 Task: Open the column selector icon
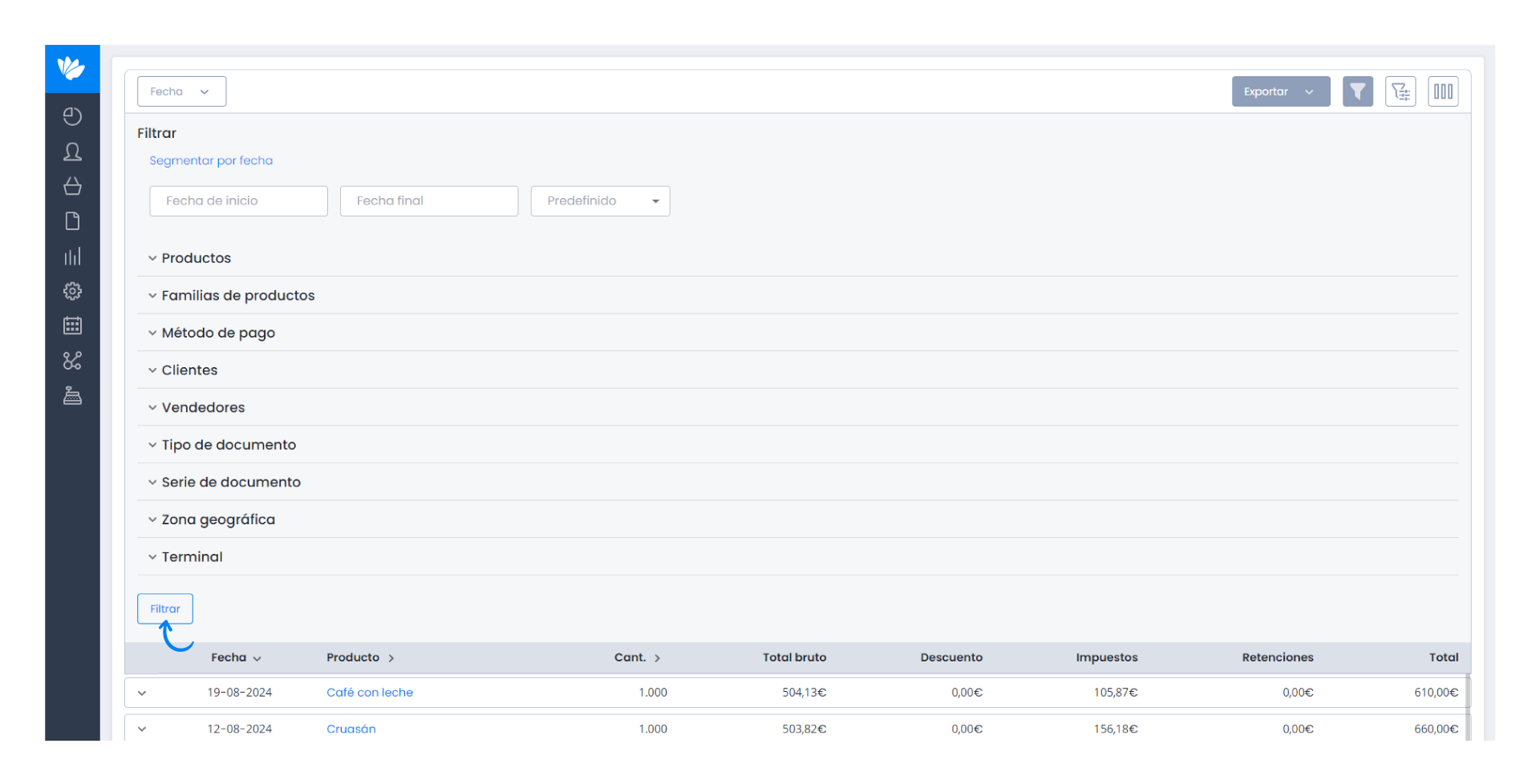pyautogui.click(x=1443, y=91)
